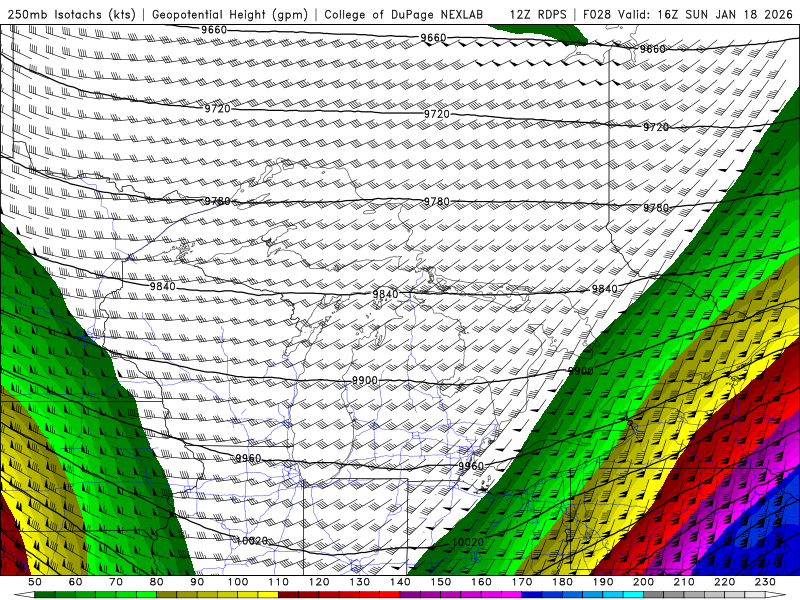Click the leftmost 9720 contour label
800x600 pixels.
(x=217, y=109)
